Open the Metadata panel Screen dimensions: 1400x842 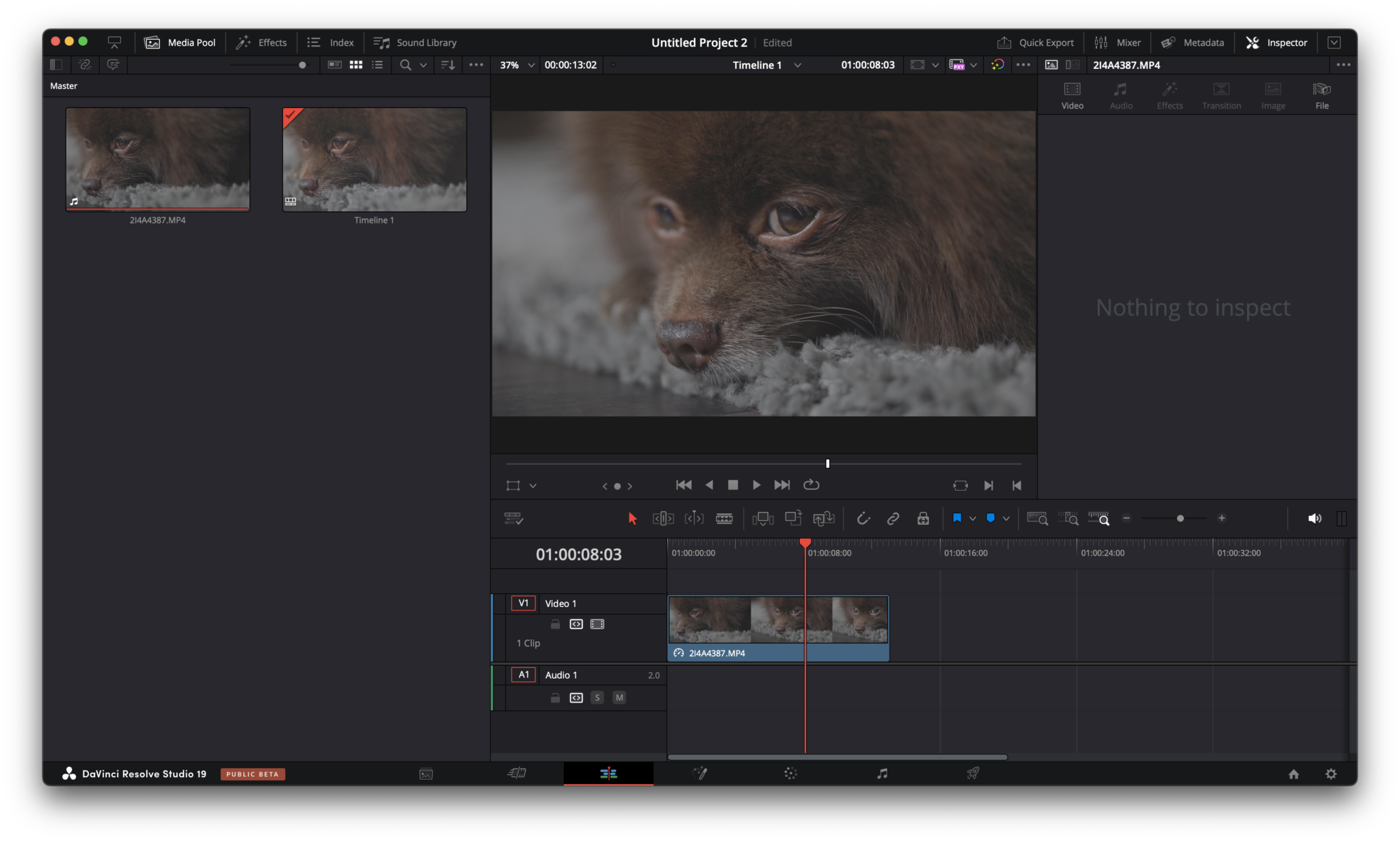click(x=1193, y=42)
